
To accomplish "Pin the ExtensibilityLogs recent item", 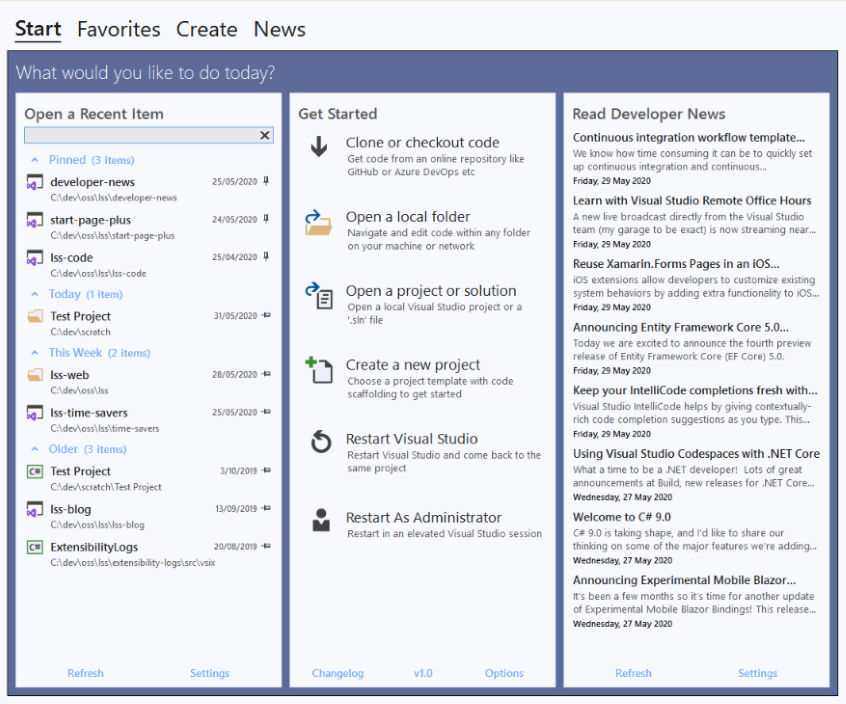I will (266, 546).
